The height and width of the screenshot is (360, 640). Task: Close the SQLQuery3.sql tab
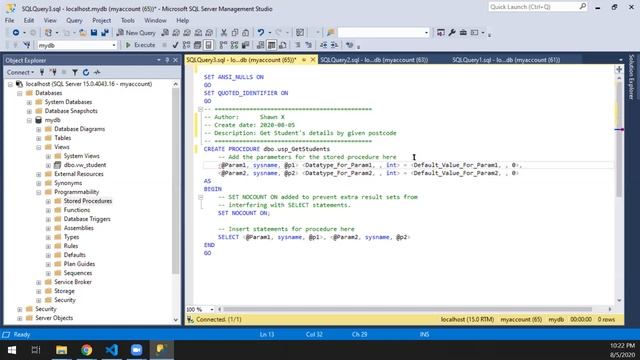pyautogui.click(x=313, y=60)
